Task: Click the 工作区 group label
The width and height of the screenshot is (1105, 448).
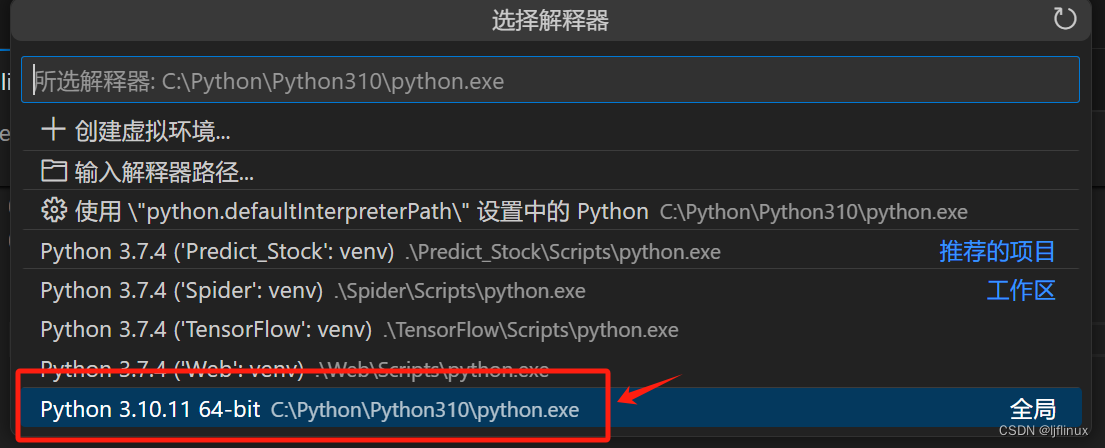Action: (x=1021, y=290)
